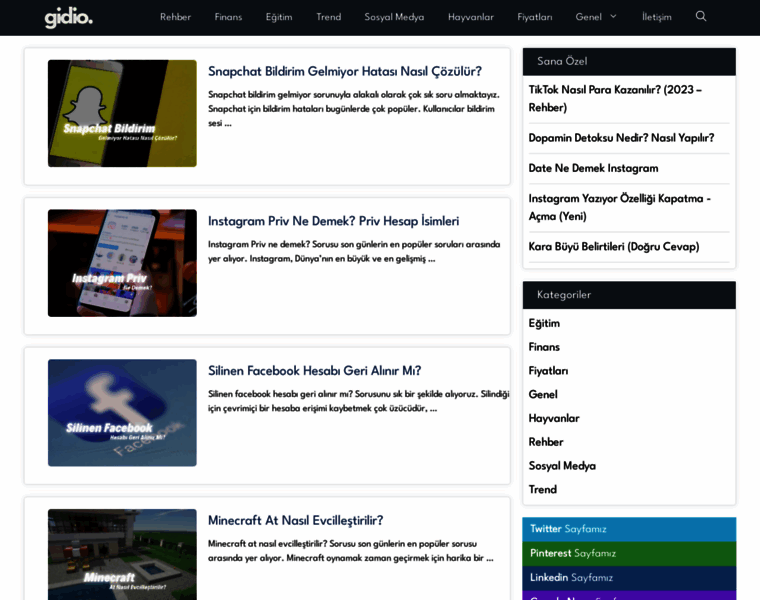Visit the Linkedin Sayfamız button
Screen dimensions: 760x600
[x=629, y=578]
